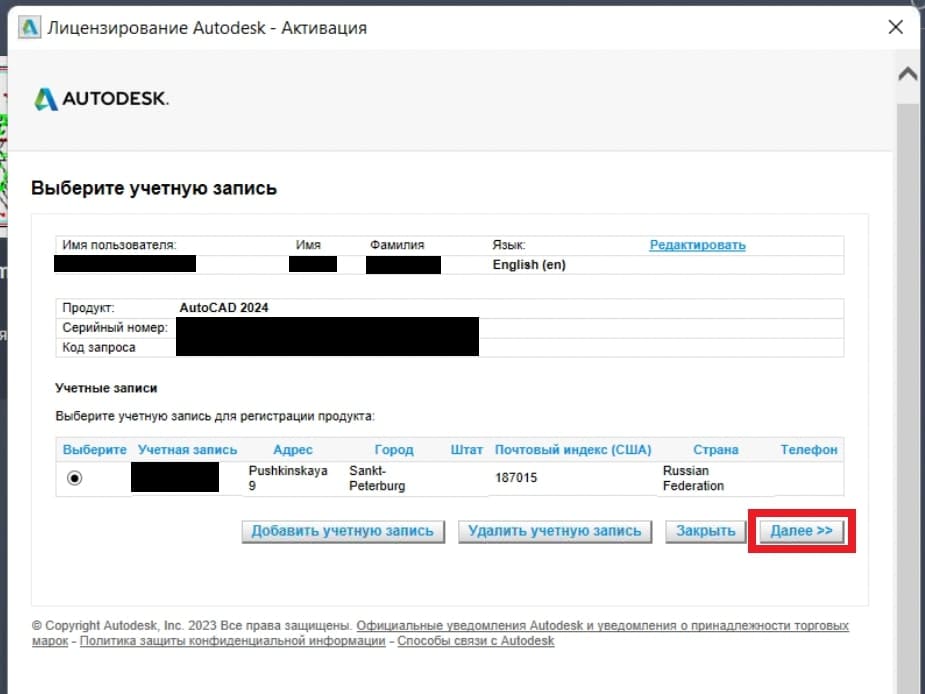Screen dimensions: 925x694
Task: Proceed with the Далее >> button
Action: (801, 531)
